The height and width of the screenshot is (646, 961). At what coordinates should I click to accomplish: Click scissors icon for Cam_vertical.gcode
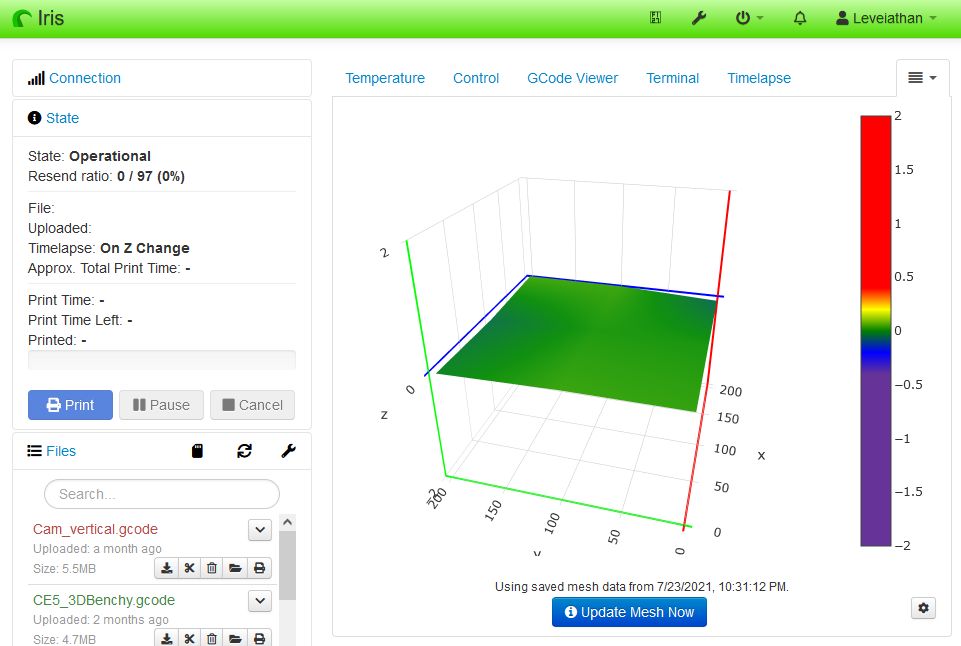point(189,568)
